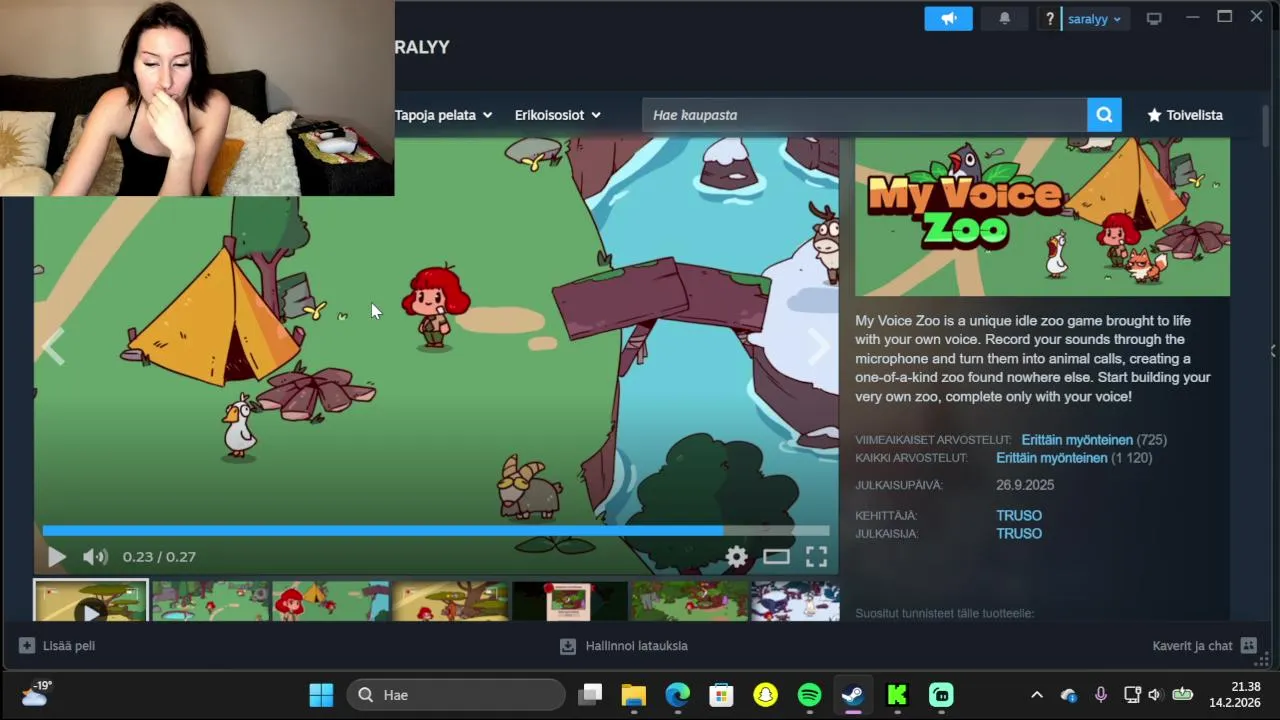Viewport: 1280px width, 720px height.
Task: Click the My Voice Zoo header image
Action: click(1042, 217)
